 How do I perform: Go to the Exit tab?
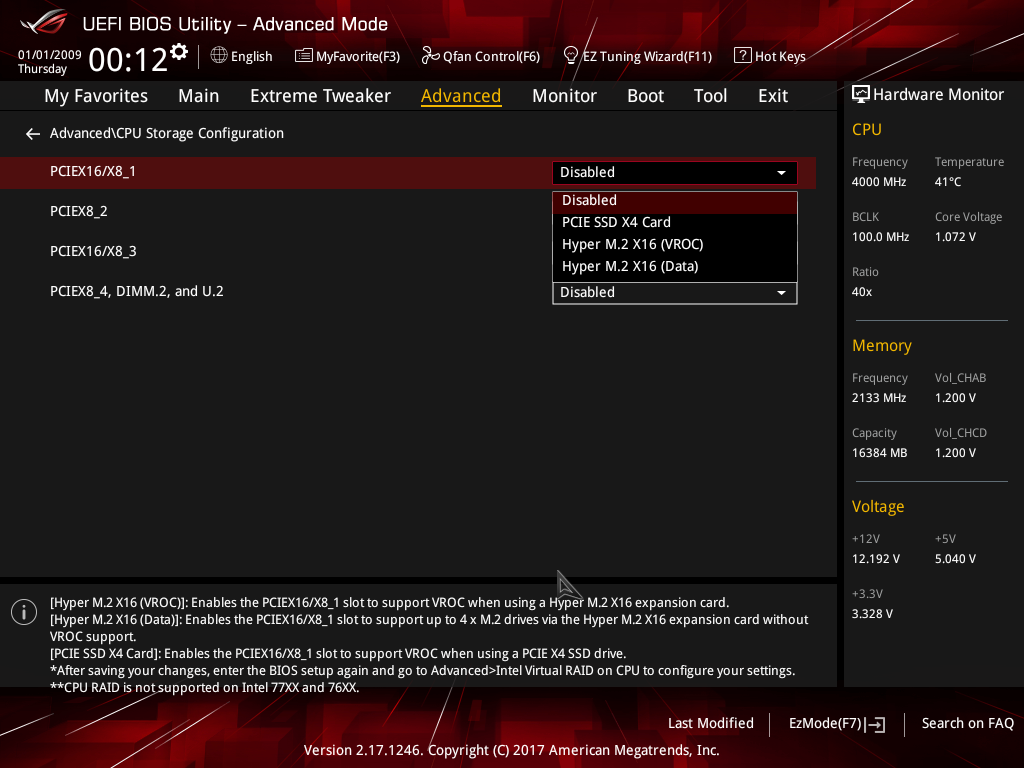click(773, 96)
